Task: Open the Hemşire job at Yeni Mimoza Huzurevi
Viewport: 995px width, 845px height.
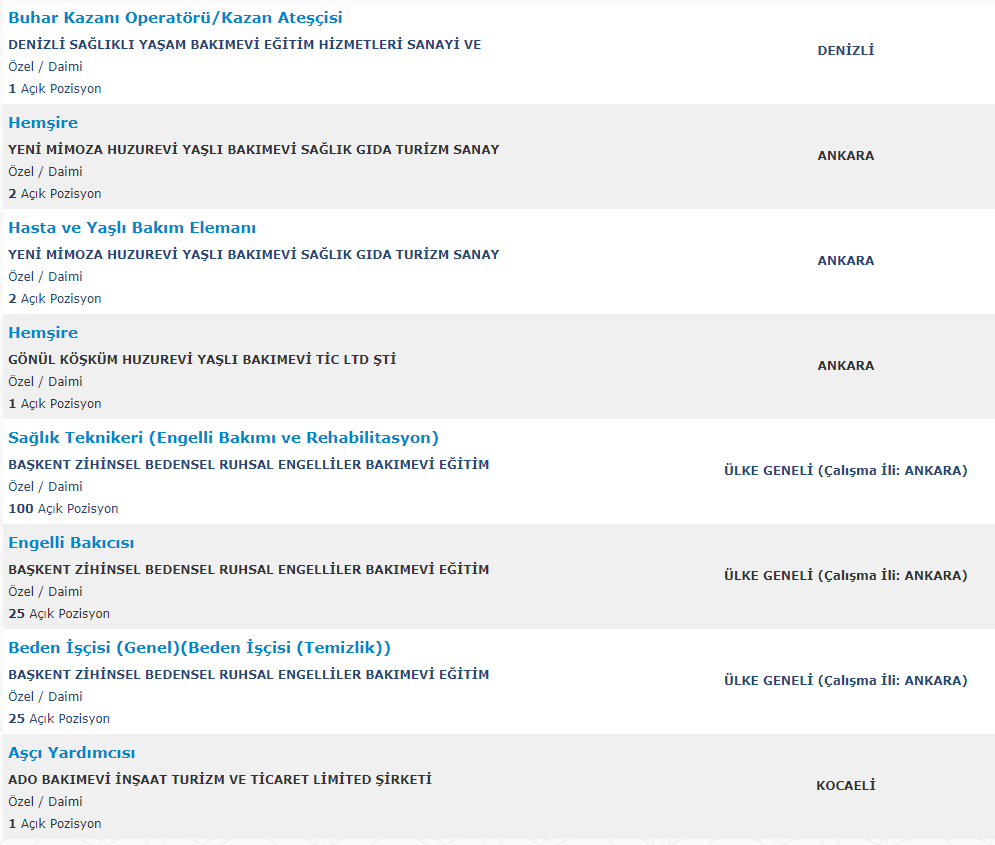Action: [x=43, y=123]
